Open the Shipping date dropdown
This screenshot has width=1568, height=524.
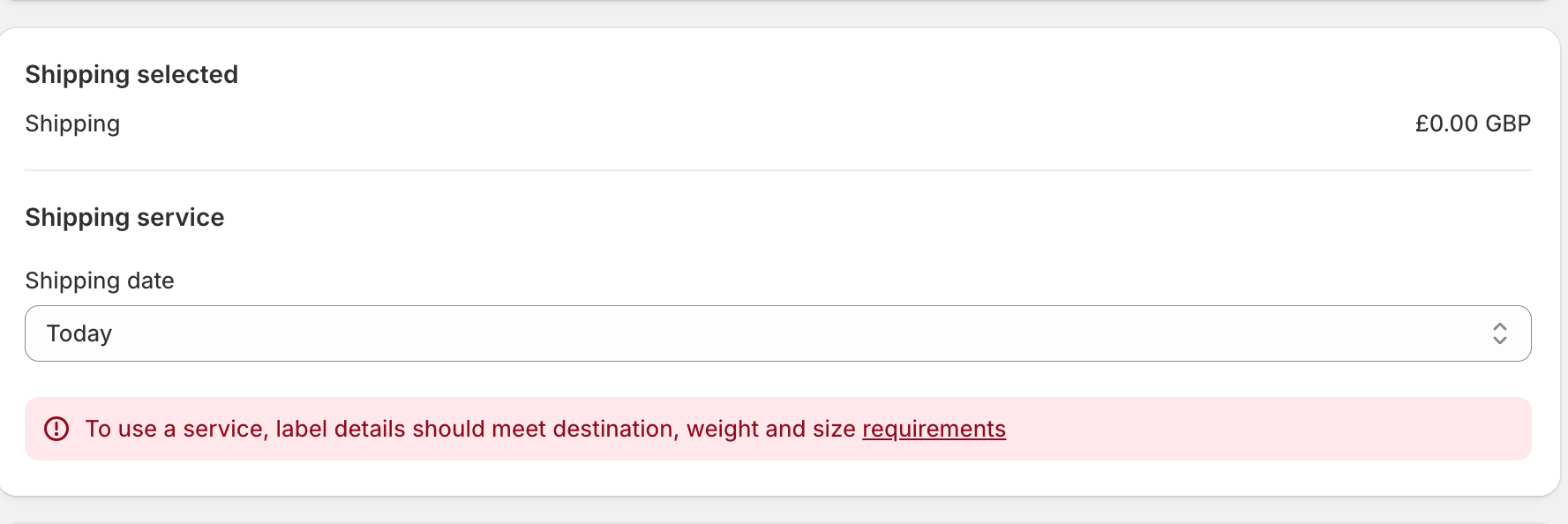pos(776,333)
